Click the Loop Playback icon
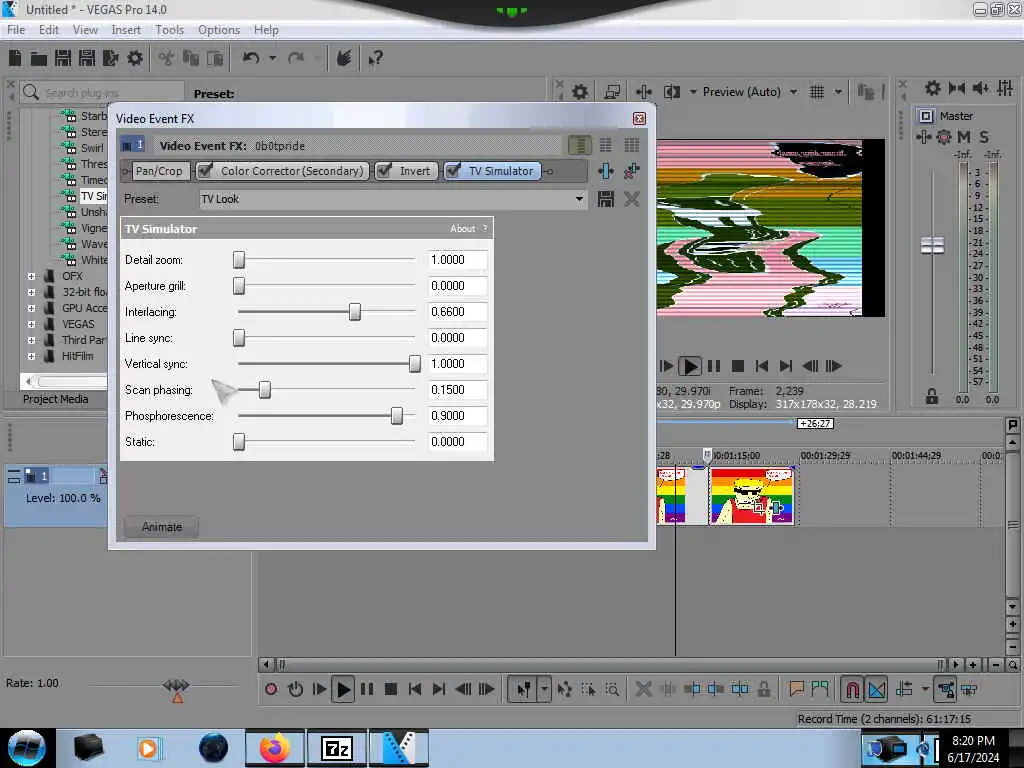This screenshot has width=1024, height=768. click(295, 689)
